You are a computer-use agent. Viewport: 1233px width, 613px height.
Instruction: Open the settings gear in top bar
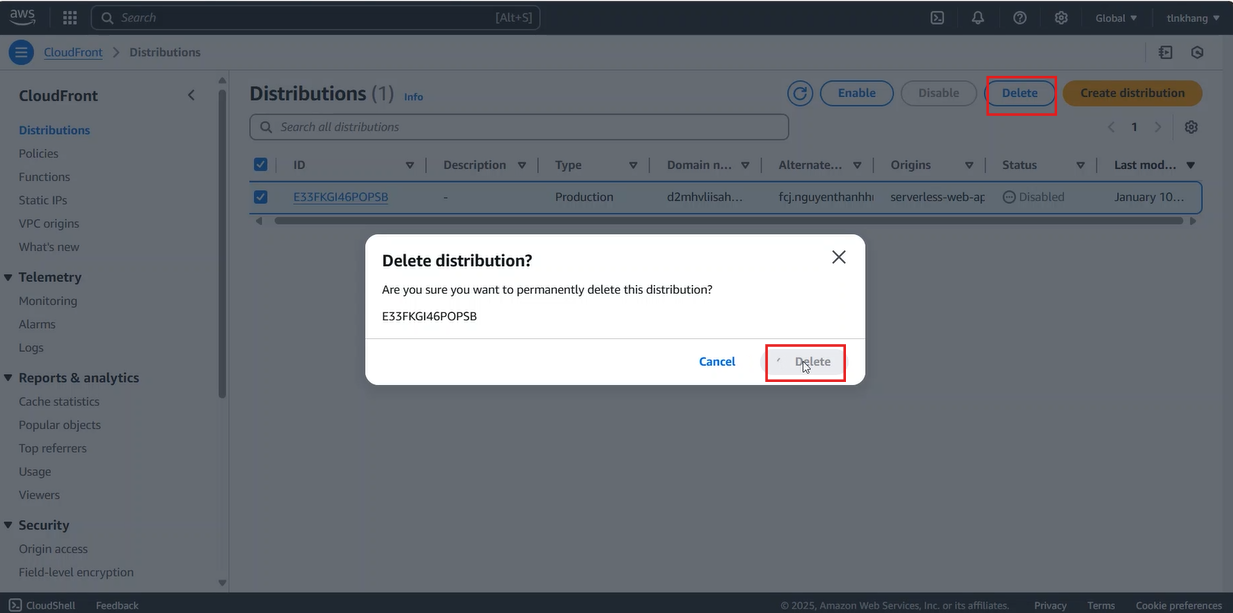1061,18
